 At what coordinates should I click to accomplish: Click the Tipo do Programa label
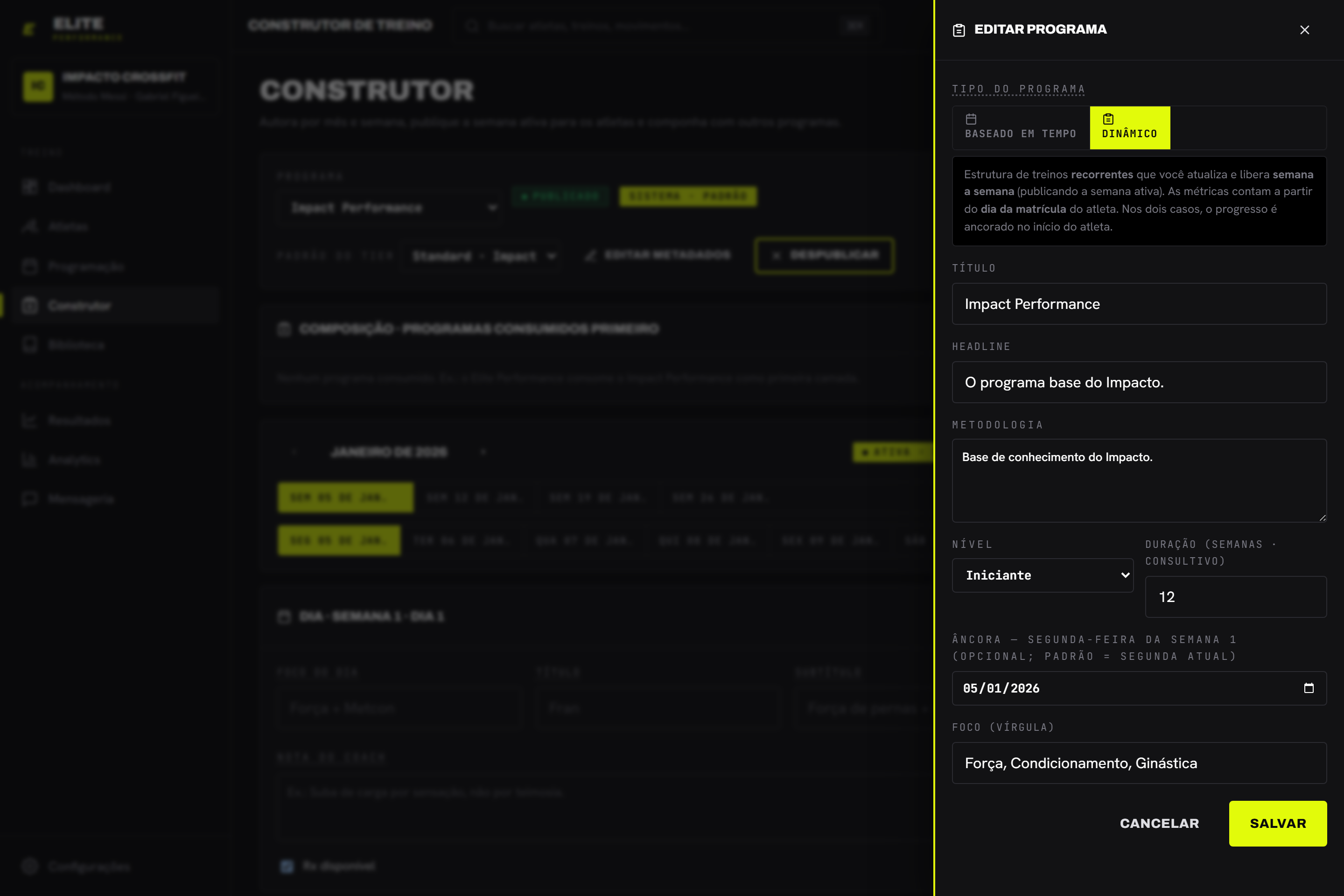[1018, 89]
